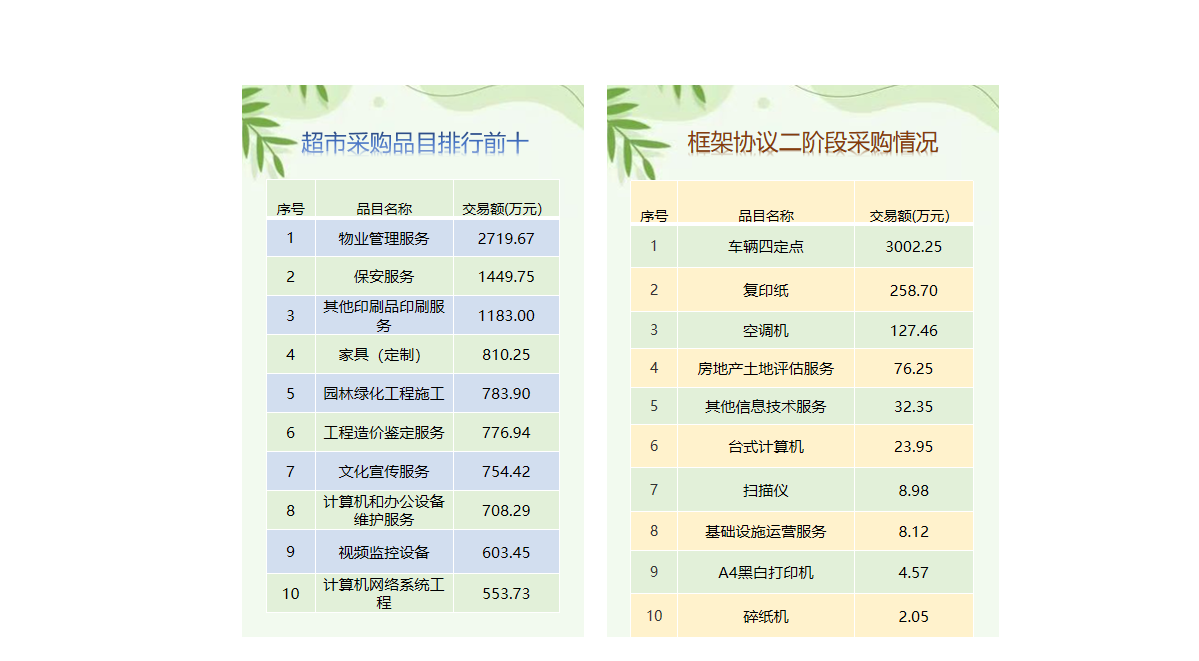
Task: Select the amount 23.95
Action: click(x=914, y=447)
